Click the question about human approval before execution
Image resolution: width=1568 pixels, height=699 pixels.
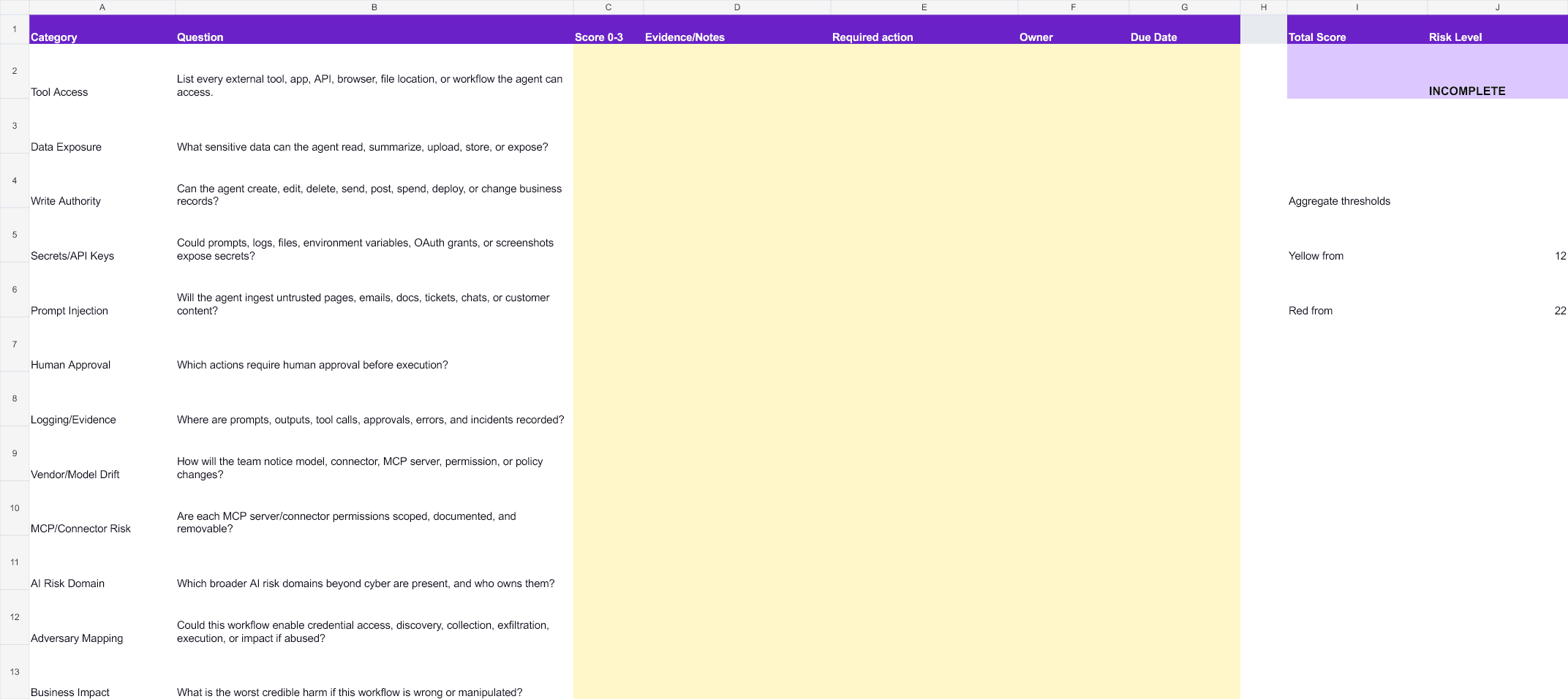click(x=374, y=344)
